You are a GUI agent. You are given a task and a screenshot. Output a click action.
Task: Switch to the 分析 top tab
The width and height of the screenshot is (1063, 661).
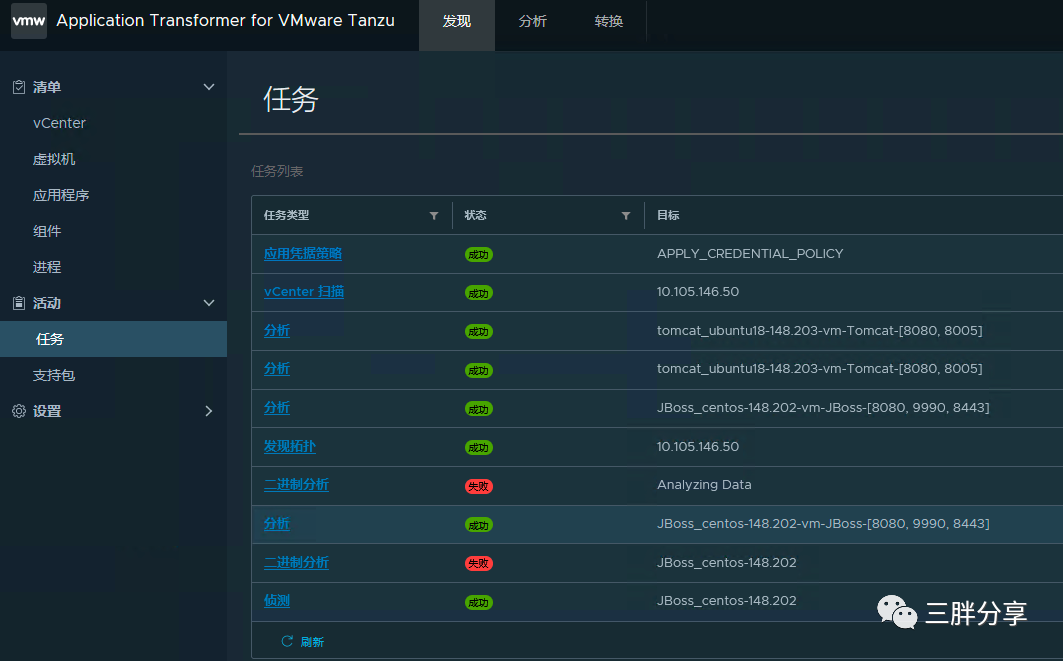533,21
